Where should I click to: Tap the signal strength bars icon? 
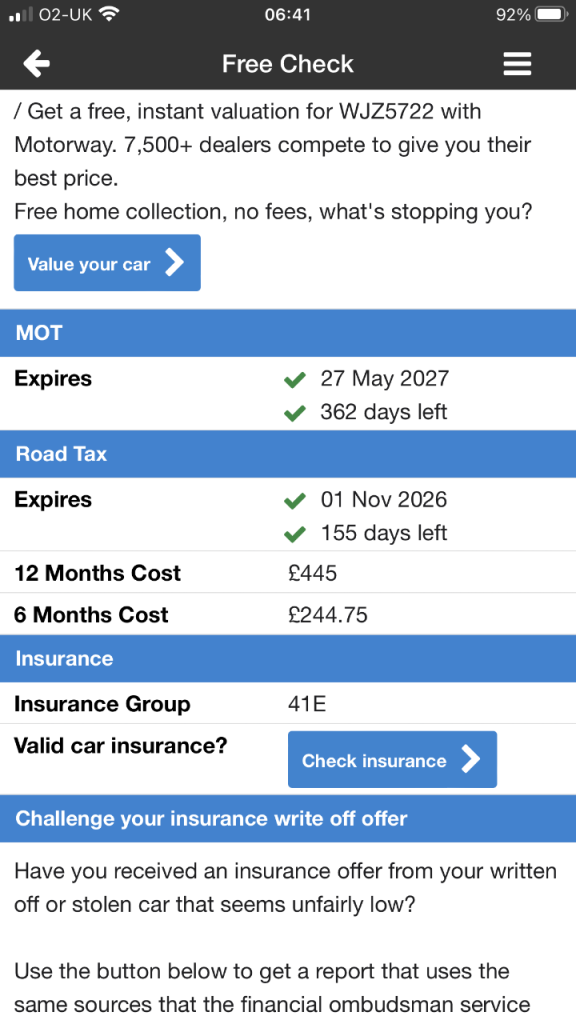coord(20,15)
